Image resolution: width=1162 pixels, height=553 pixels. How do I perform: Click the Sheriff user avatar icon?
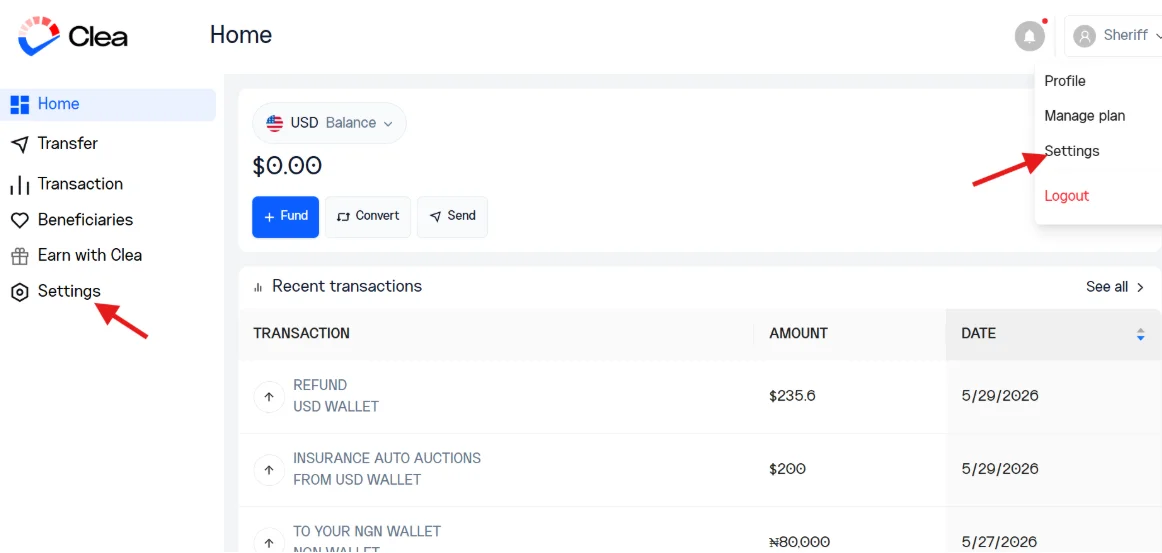pyautogui.click(x=1084, y=36)
